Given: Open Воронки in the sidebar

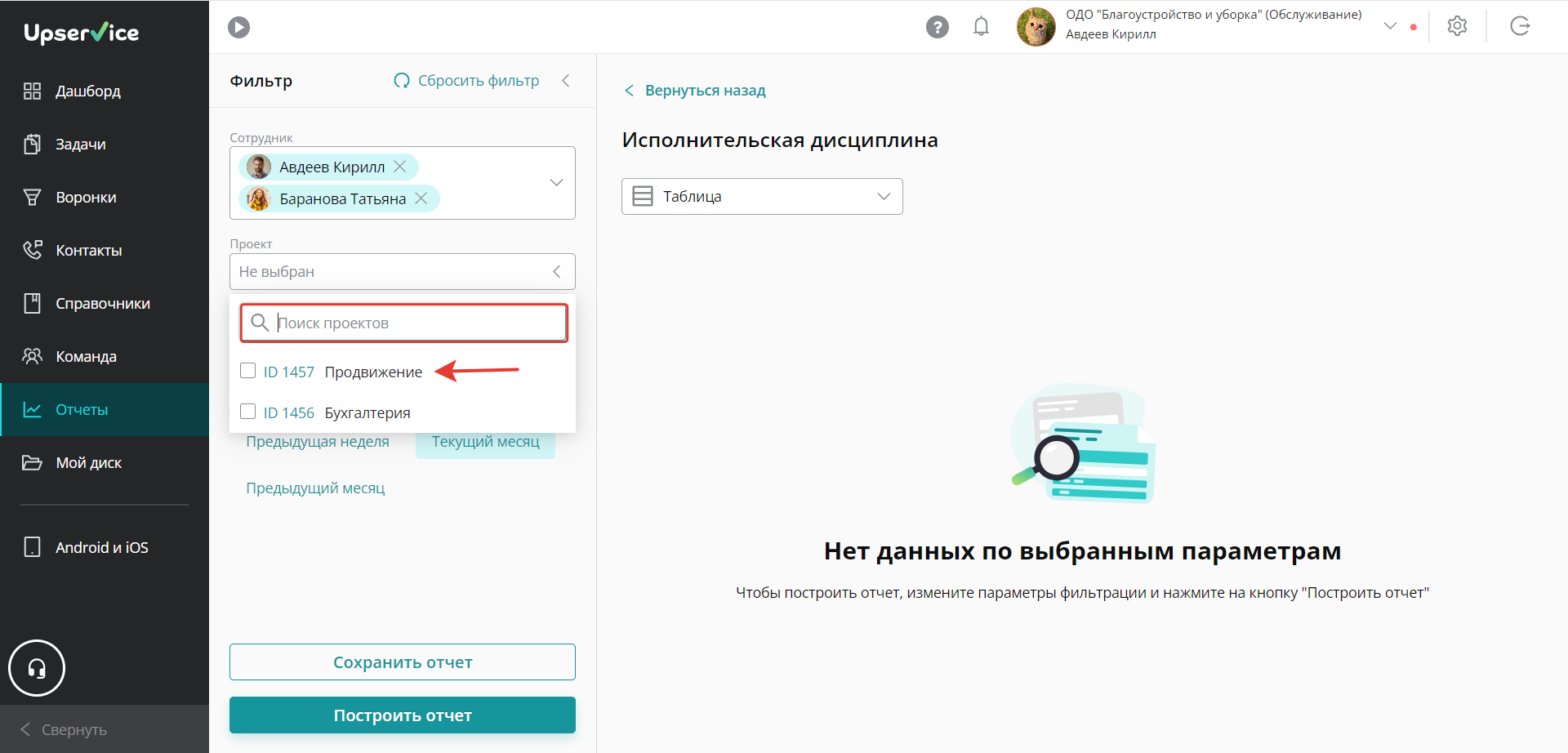Looking at the screenshot, I should (105, 197).
